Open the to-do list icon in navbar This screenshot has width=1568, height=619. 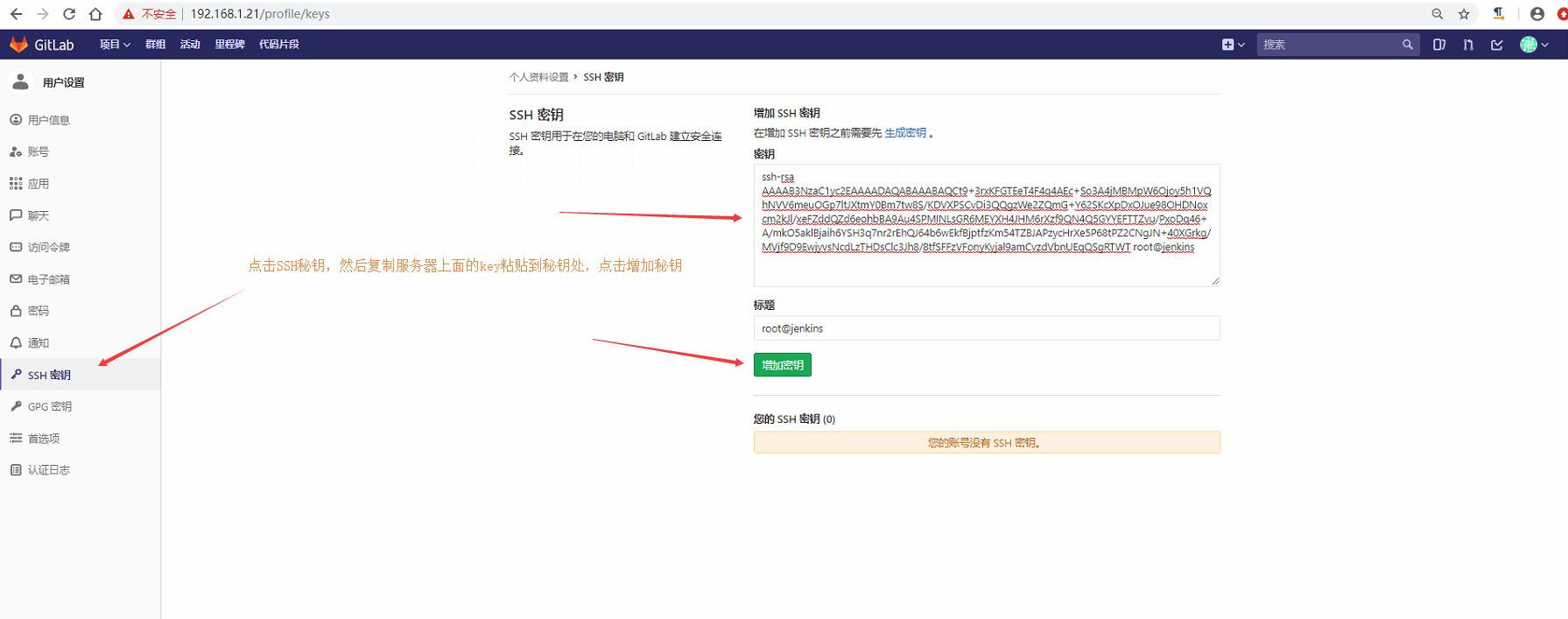[x=1497, y=45]
